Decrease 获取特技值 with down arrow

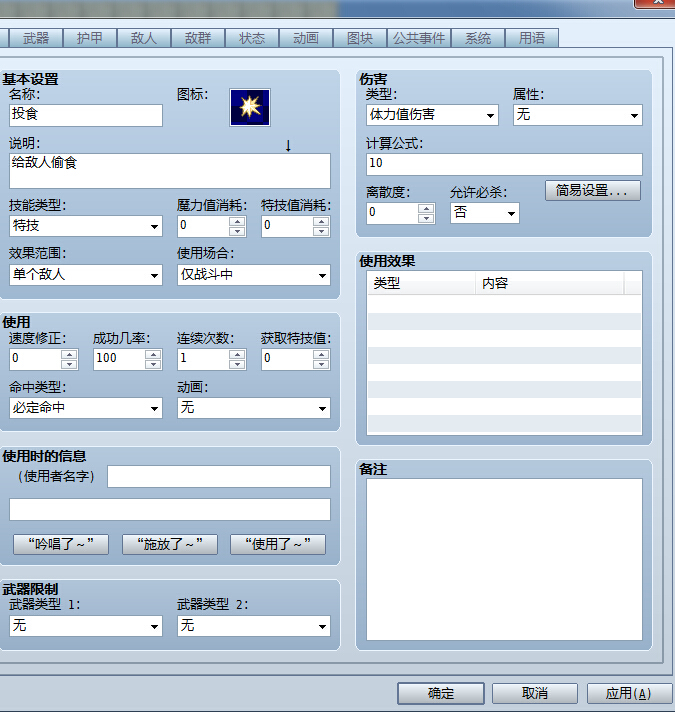[x=321, y=364]
